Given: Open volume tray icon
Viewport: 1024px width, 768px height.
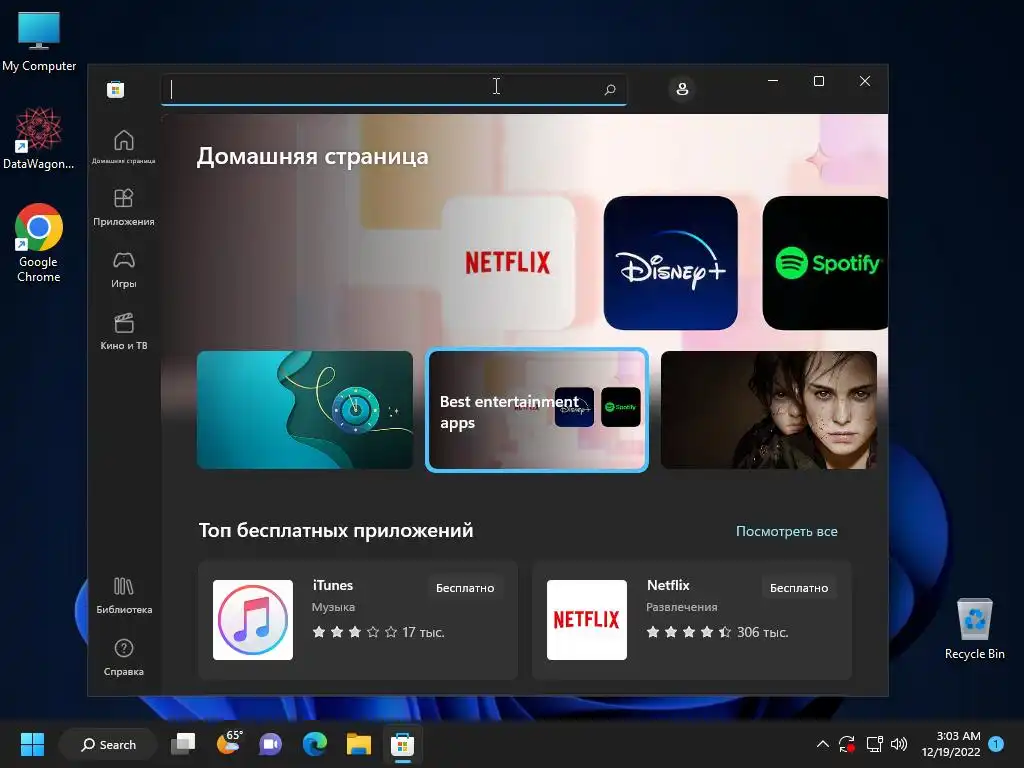Looking at the screenshot, I should [899, 744].
